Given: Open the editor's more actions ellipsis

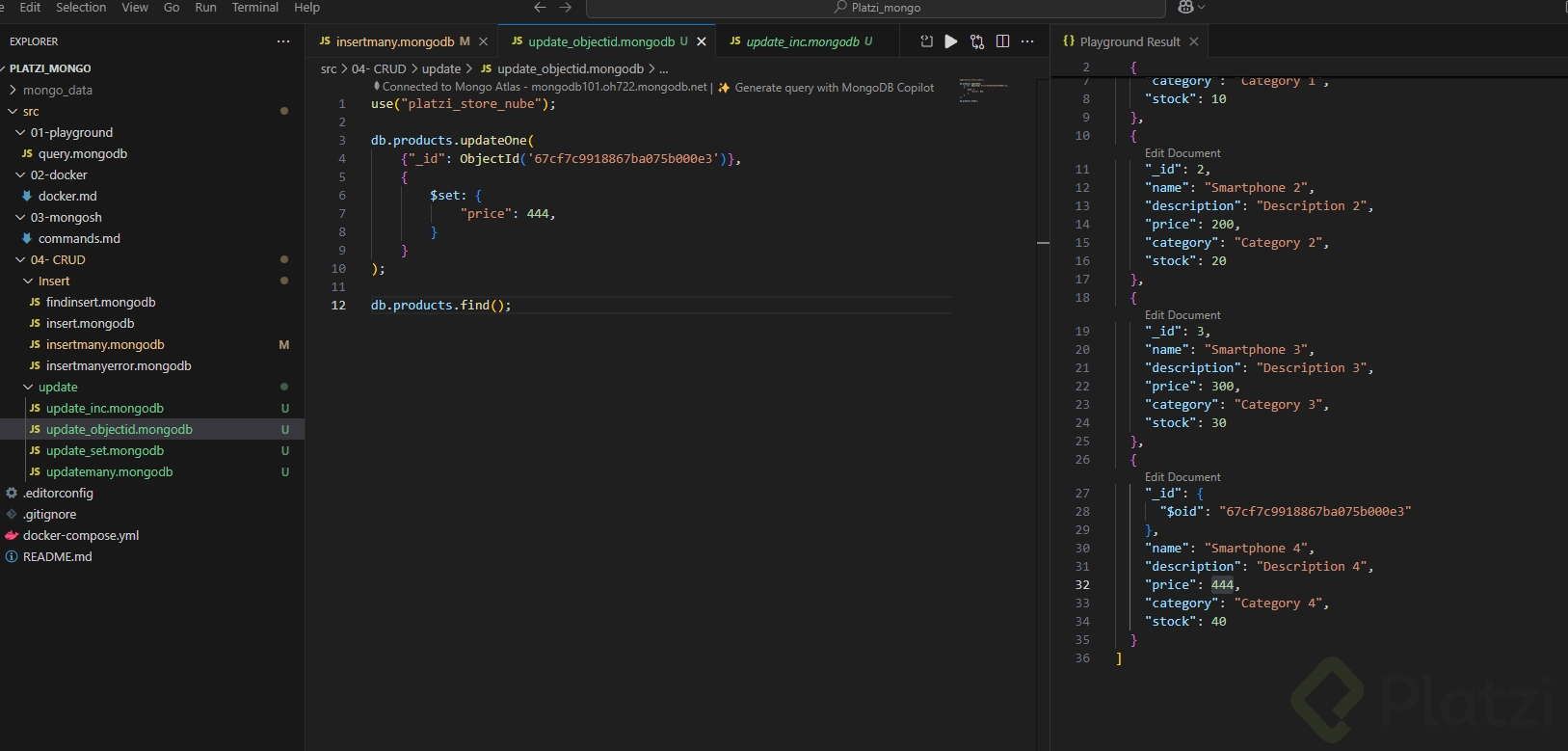Looking at the screenshot, I should coord(1027,41).
